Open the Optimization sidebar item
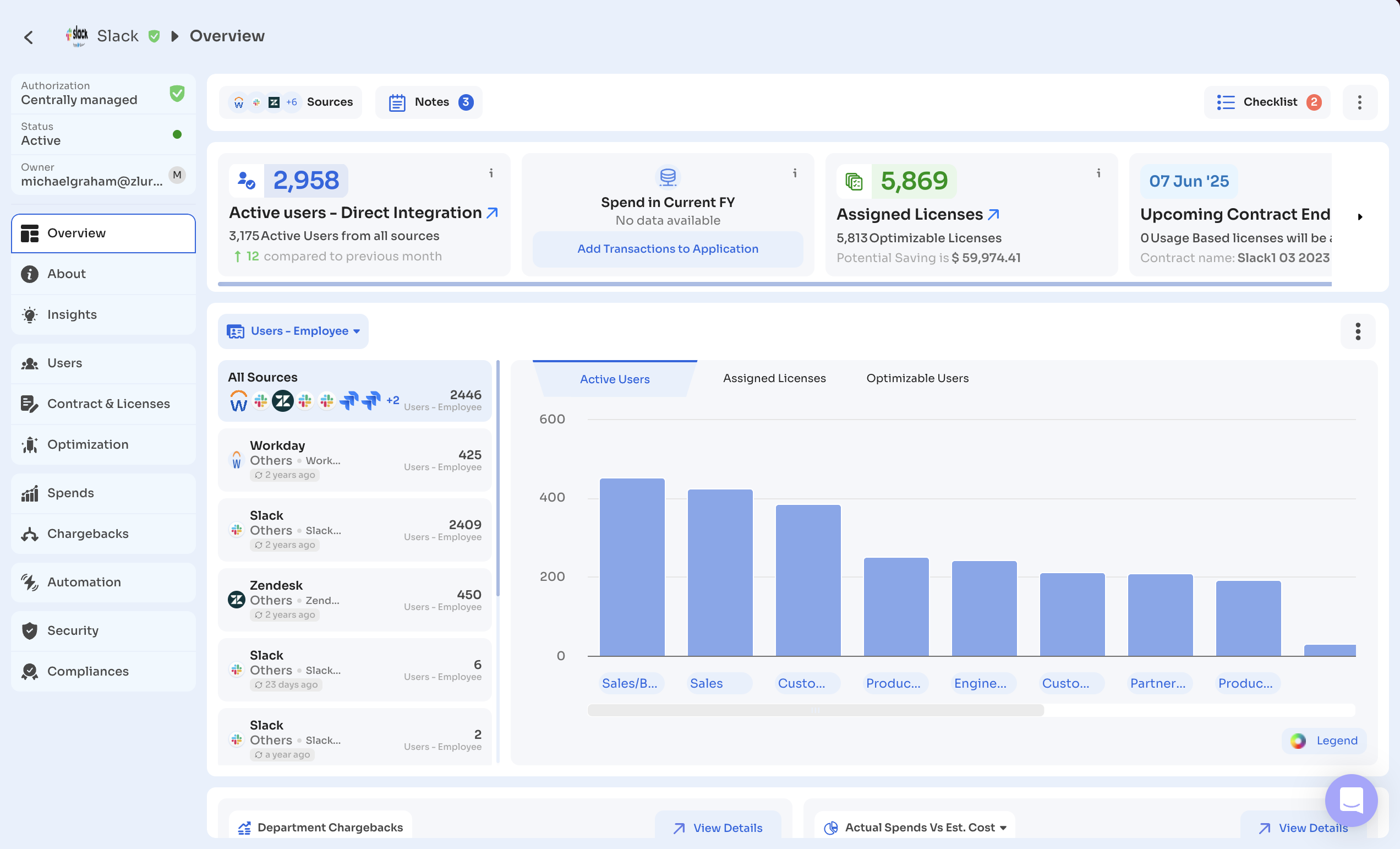Image resolution: width=1400 pixels, height=849 pixels. pos(103,444)
